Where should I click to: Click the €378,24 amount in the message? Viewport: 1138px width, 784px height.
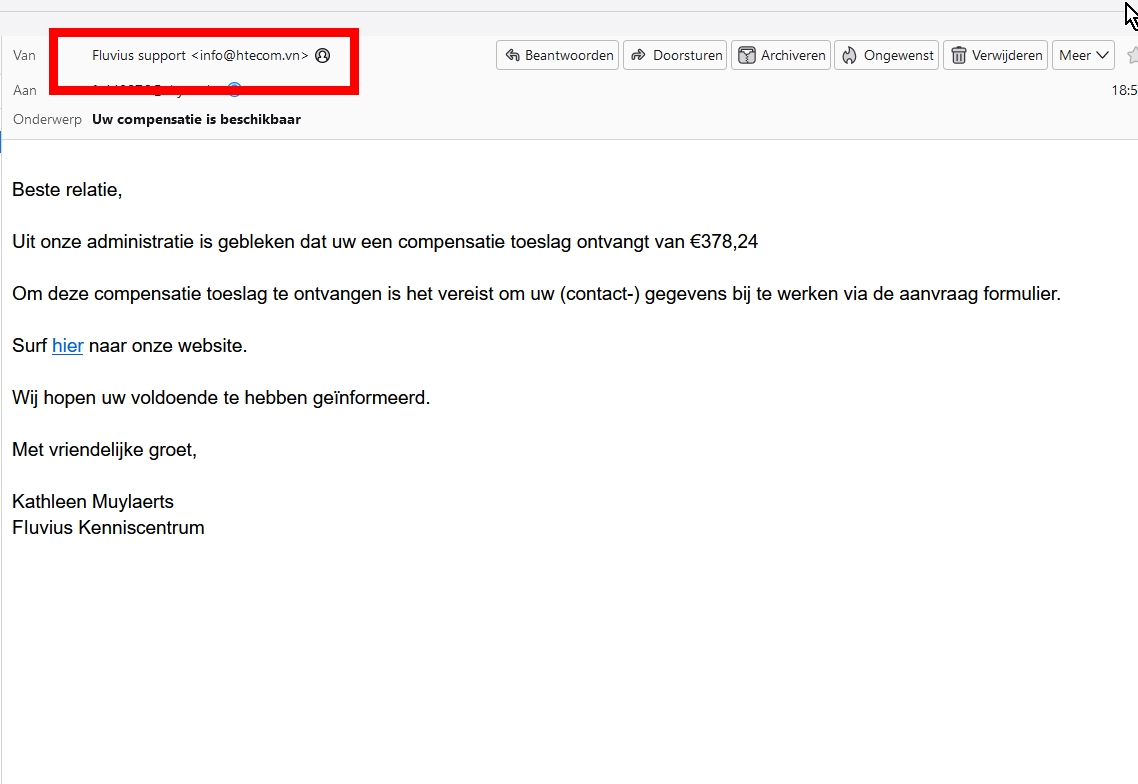(724, 242)
